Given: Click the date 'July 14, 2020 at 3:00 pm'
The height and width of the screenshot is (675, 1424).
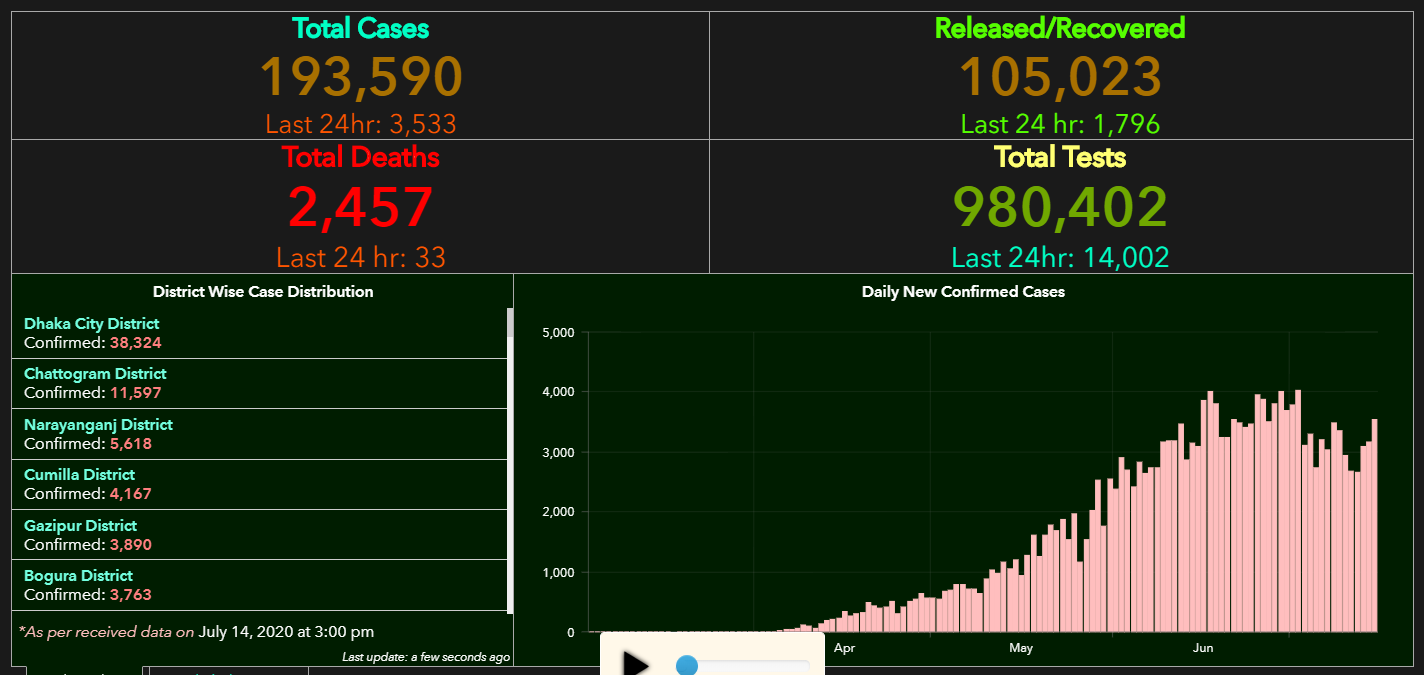Looking at the screenshot, I should tap(287, 632).
